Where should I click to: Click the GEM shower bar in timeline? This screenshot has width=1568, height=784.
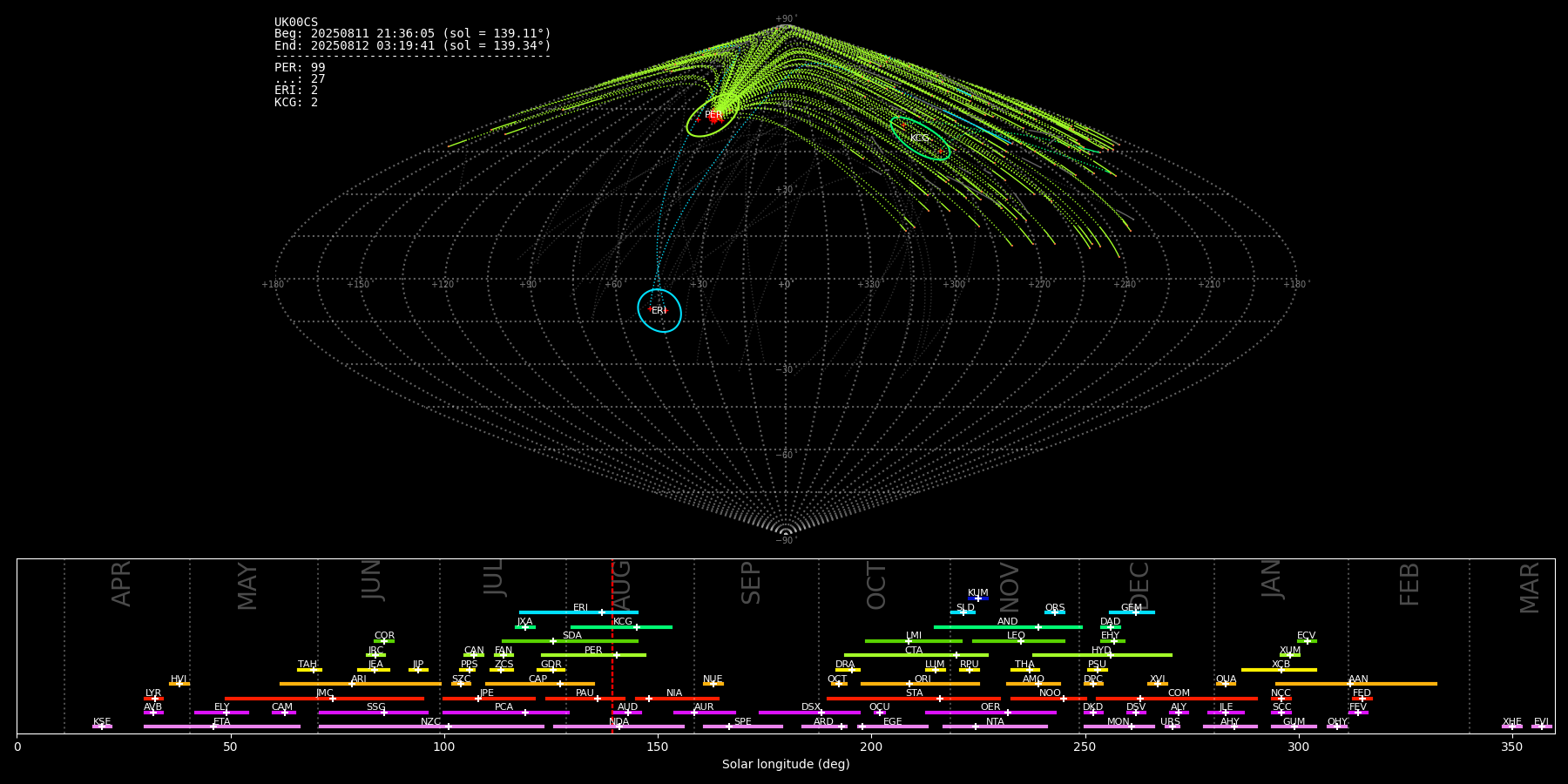click(x=1132, y=612)
